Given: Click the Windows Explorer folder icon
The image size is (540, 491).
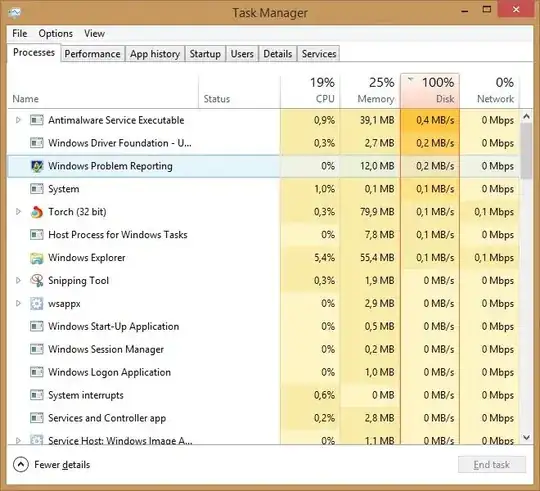Looking at the screenshot, I should [37, 258].
